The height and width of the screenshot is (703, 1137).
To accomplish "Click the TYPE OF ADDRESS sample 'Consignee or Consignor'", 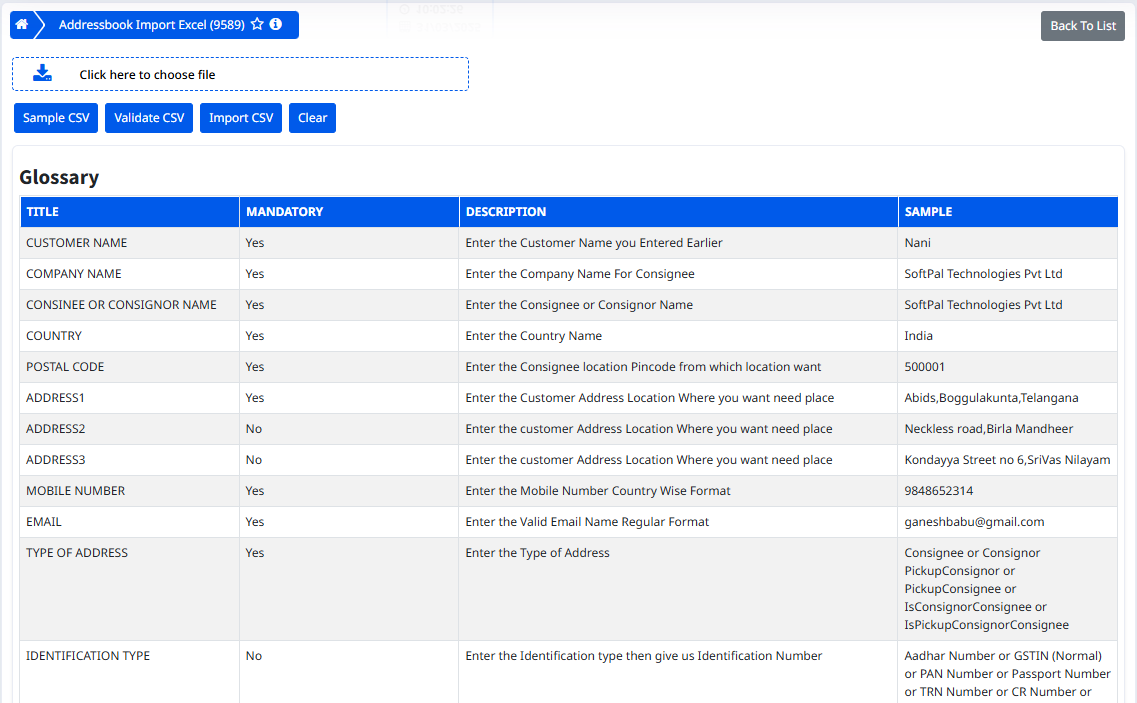I will tap(972, 553).
